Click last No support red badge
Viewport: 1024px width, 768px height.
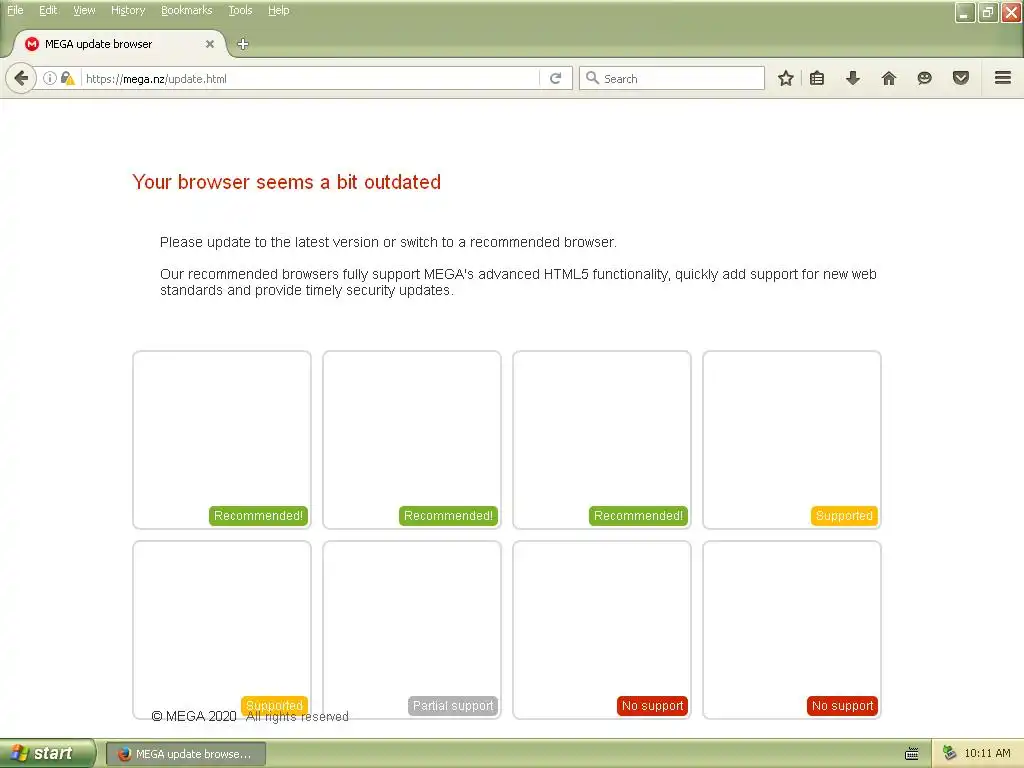(842, 706)
